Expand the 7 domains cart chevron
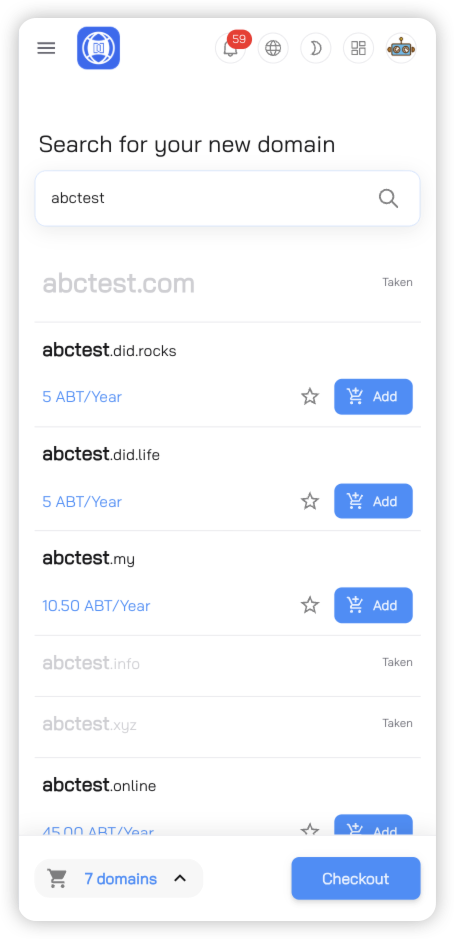The height and width of the screenshot is (939, 454). click(x=180, y=879)
